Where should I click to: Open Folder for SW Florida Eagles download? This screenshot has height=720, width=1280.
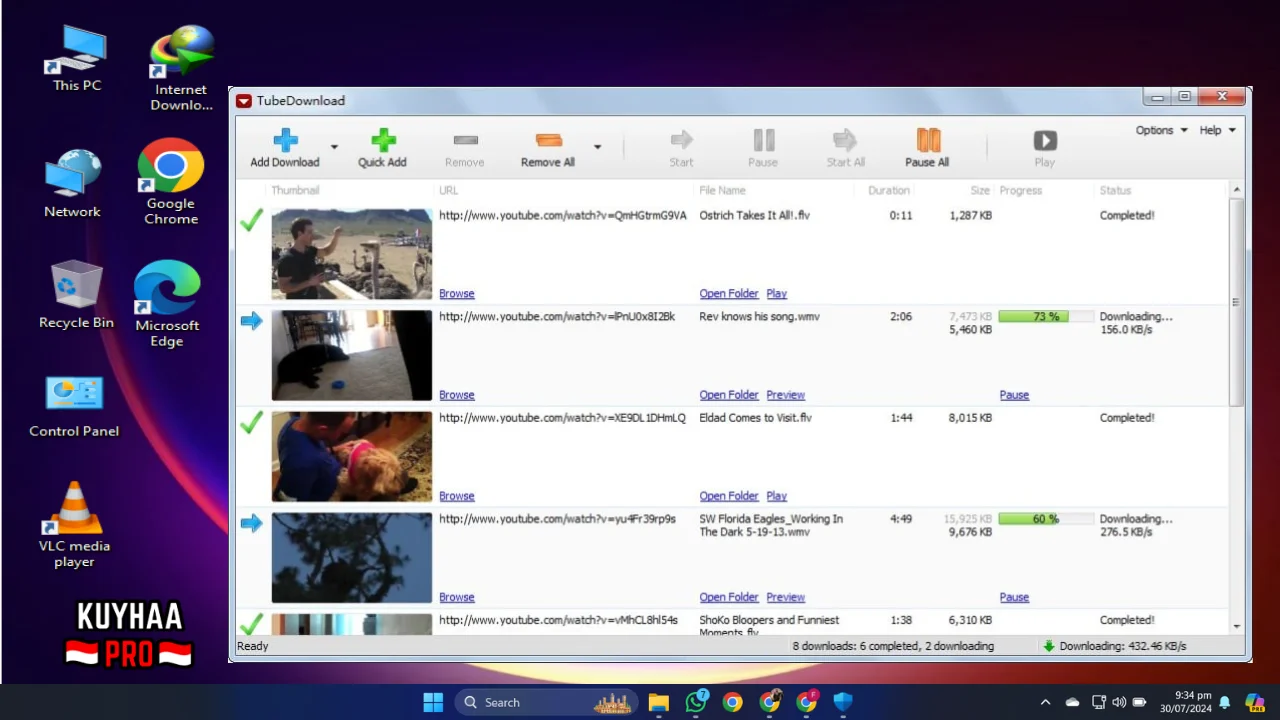729,597
